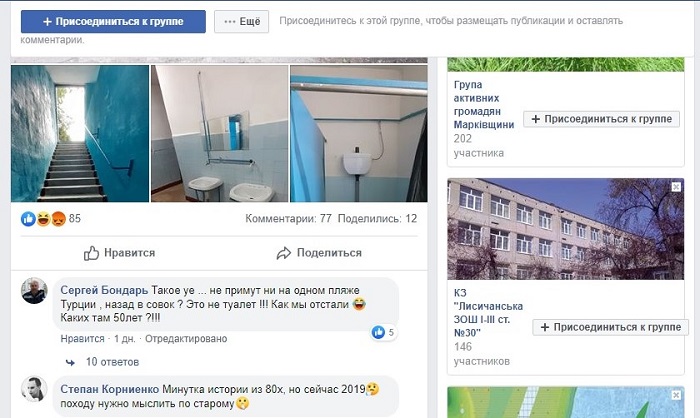Click the blue Присоединиться к группе button
This screenshot has height=418, width=700.
[113, 21]
